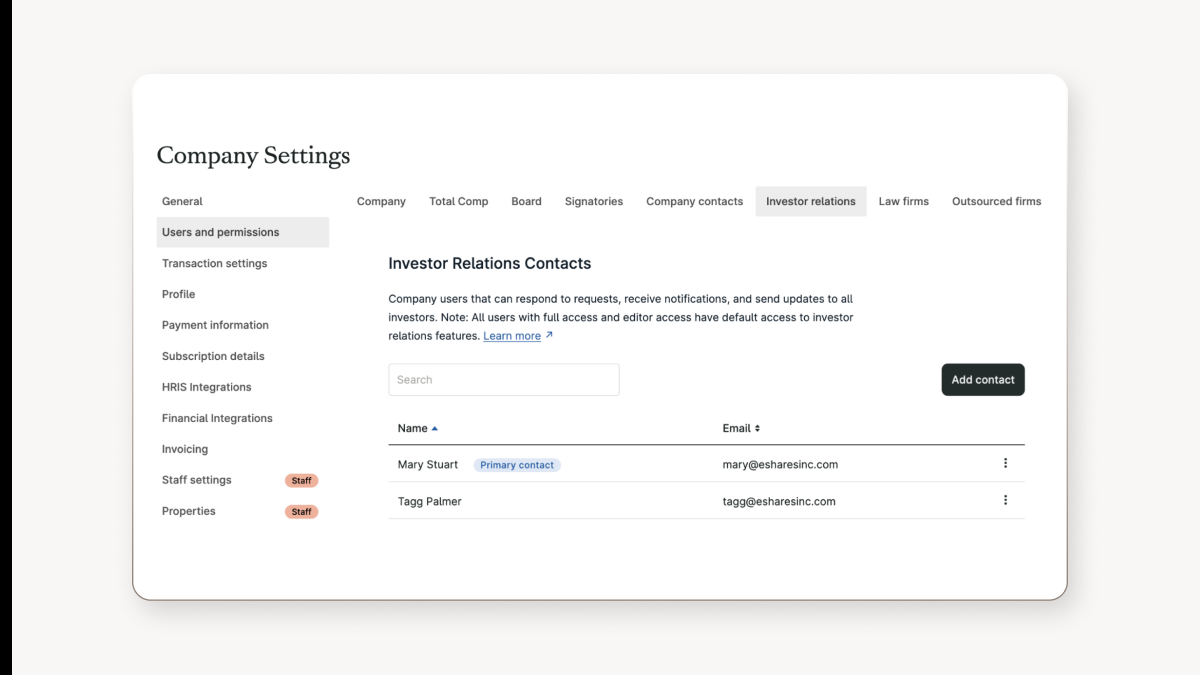
Task: Open the row actions menu for Mary Stuart
Action: [x=1005, y=463]
